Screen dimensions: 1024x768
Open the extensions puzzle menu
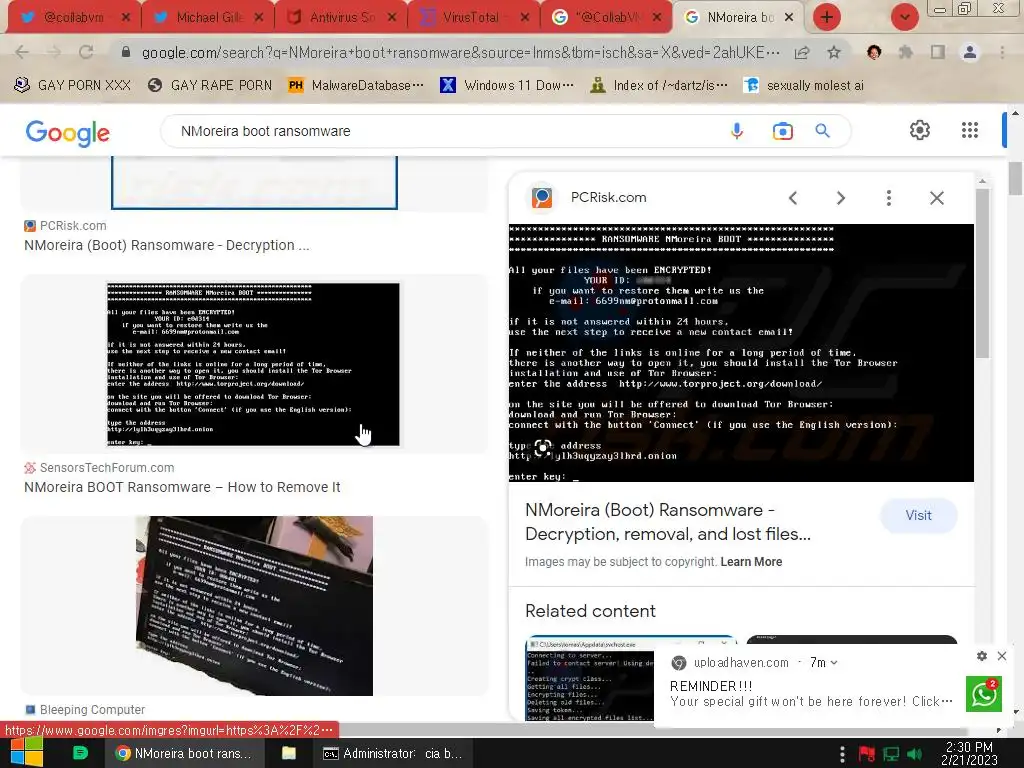906,52
